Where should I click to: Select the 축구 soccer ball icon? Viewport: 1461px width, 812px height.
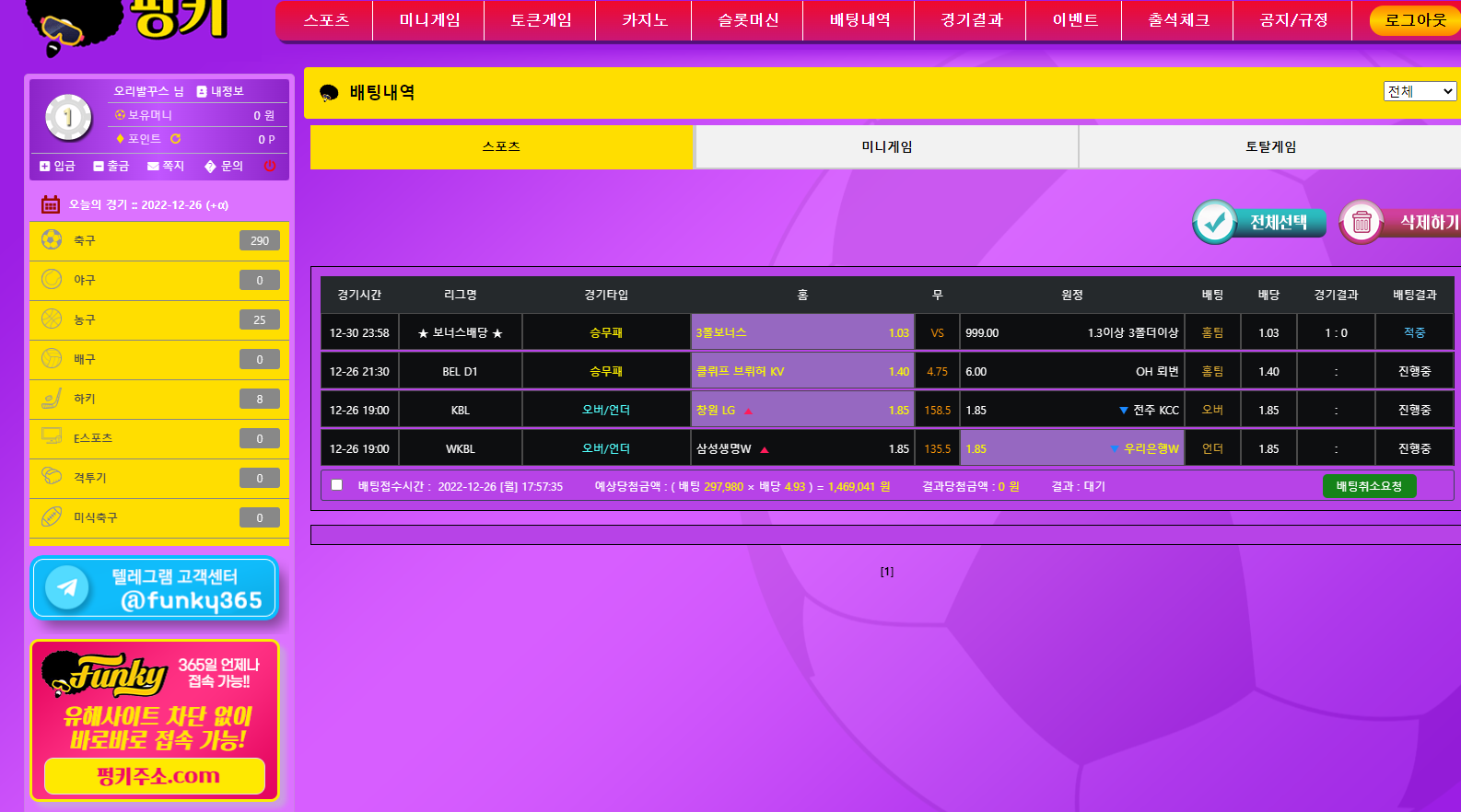tap(52, 240)
